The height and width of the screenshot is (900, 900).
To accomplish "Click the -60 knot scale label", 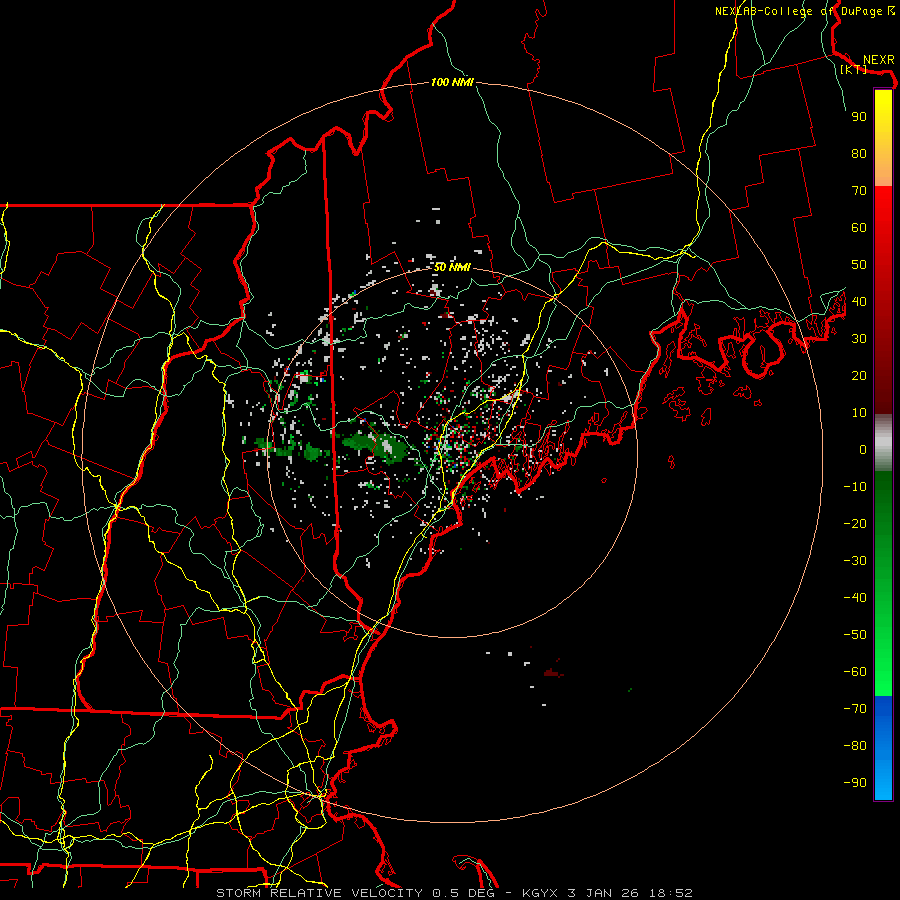I will click(x=855, y=672).
